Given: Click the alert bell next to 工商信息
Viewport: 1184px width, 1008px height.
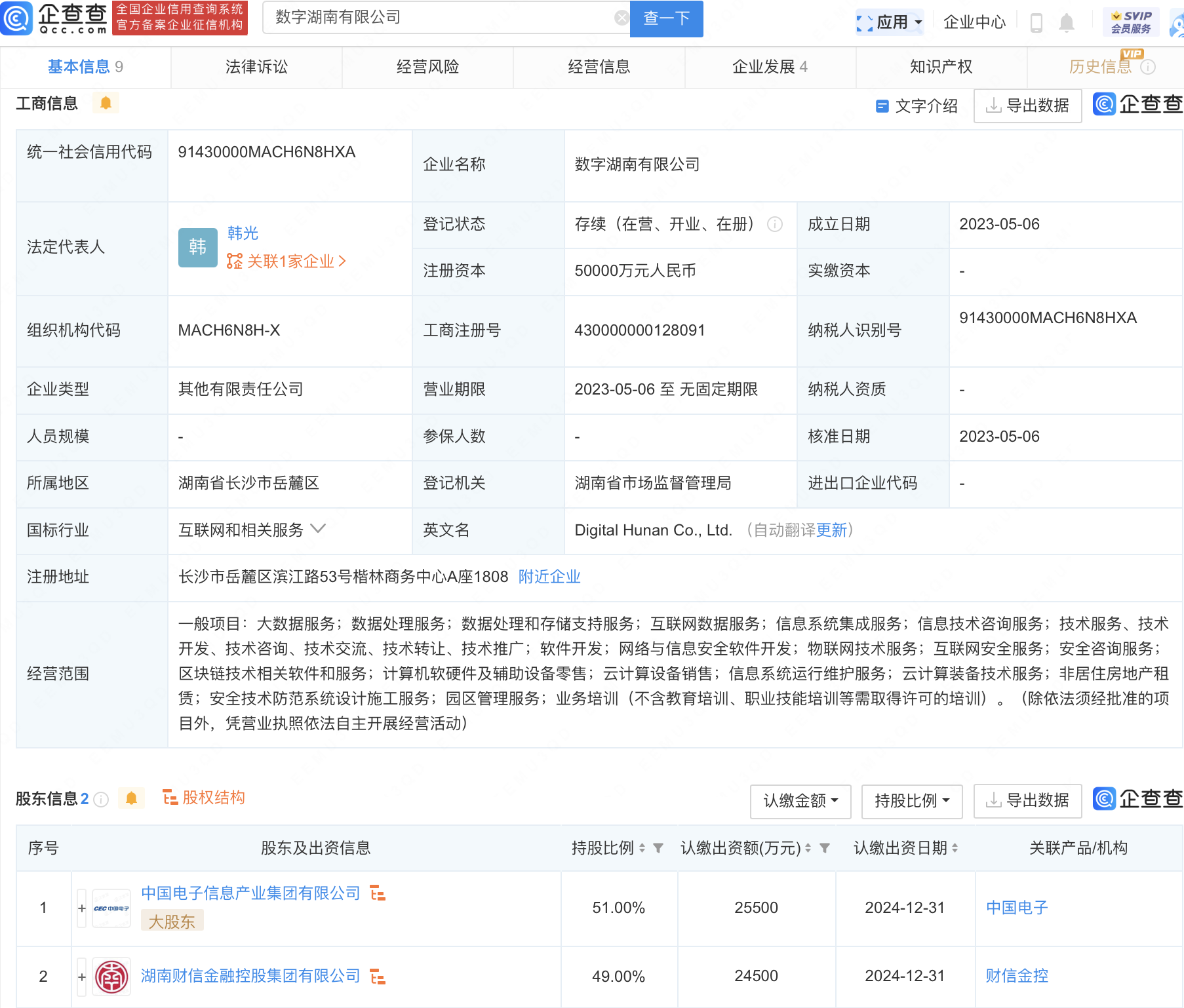Looking at the screenshot, I should coord(106,103).
